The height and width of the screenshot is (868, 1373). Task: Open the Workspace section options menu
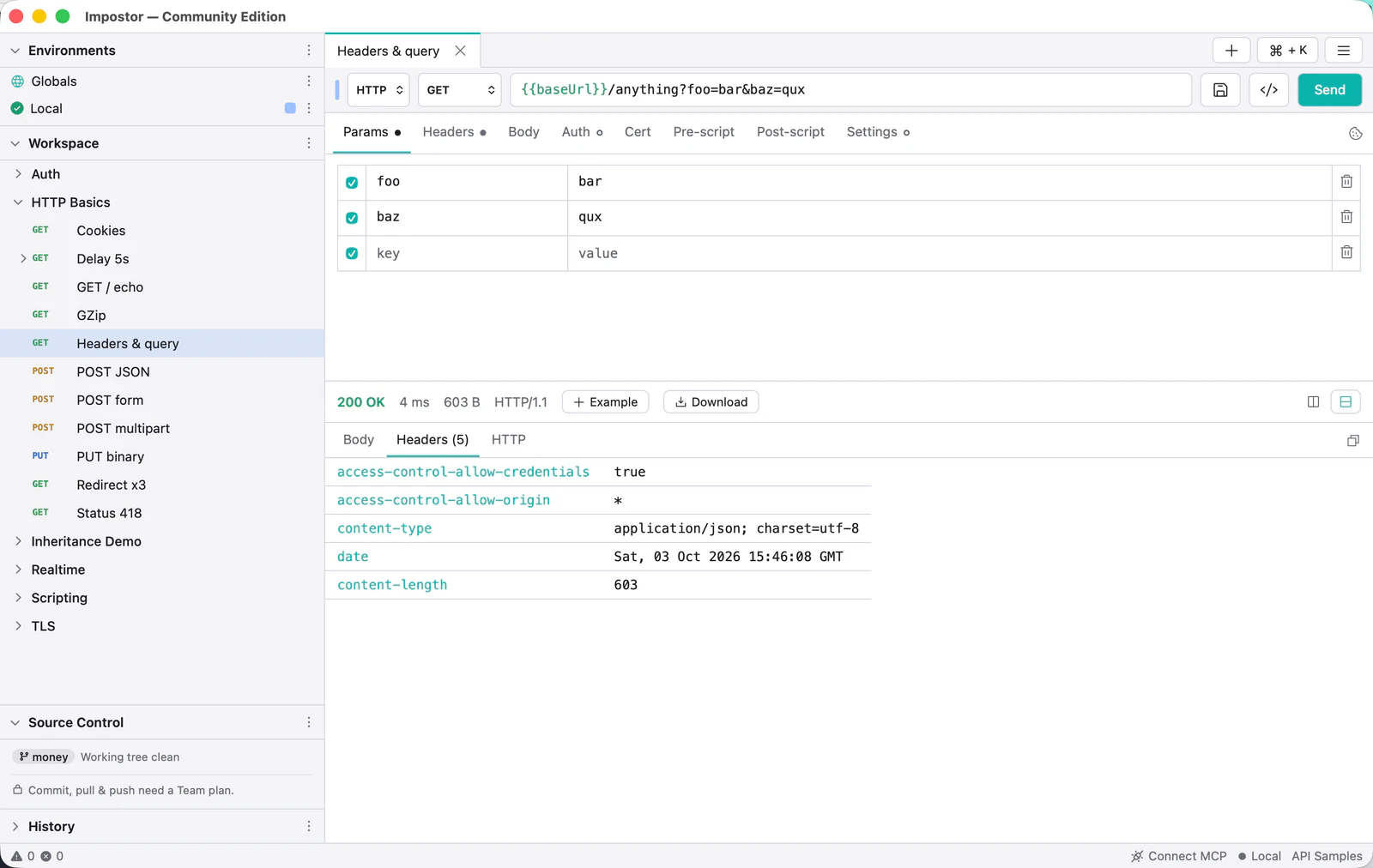coord(309,143)
